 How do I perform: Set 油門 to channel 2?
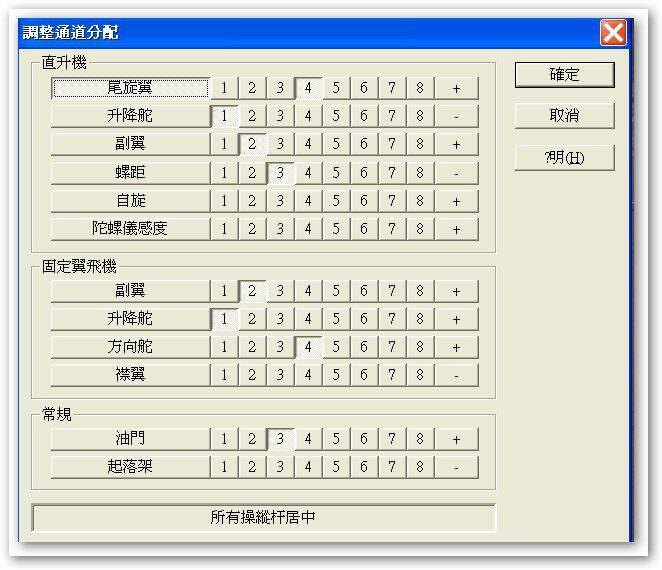click(x=252, y=439)
